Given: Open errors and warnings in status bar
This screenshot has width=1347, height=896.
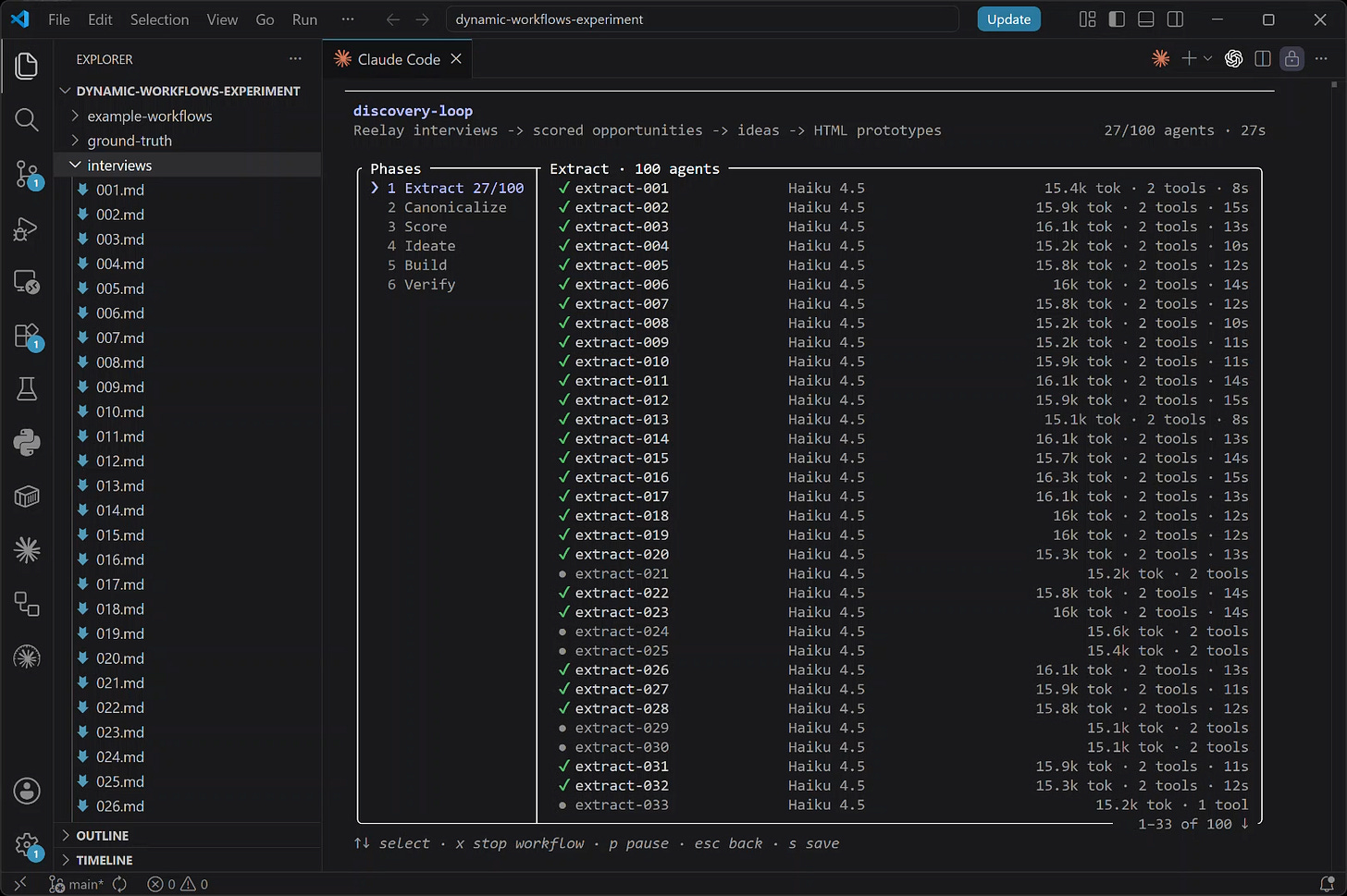Looking at the screenshot, I should (178, 884).
